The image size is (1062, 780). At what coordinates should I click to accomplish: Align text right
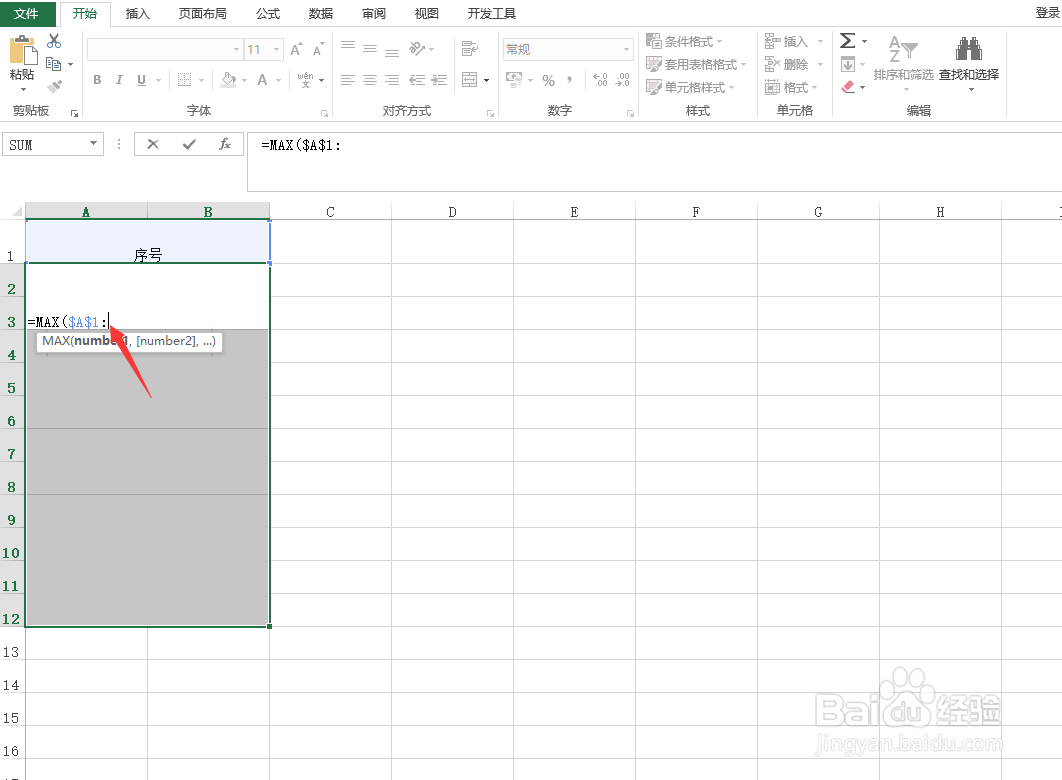point(392,80)
